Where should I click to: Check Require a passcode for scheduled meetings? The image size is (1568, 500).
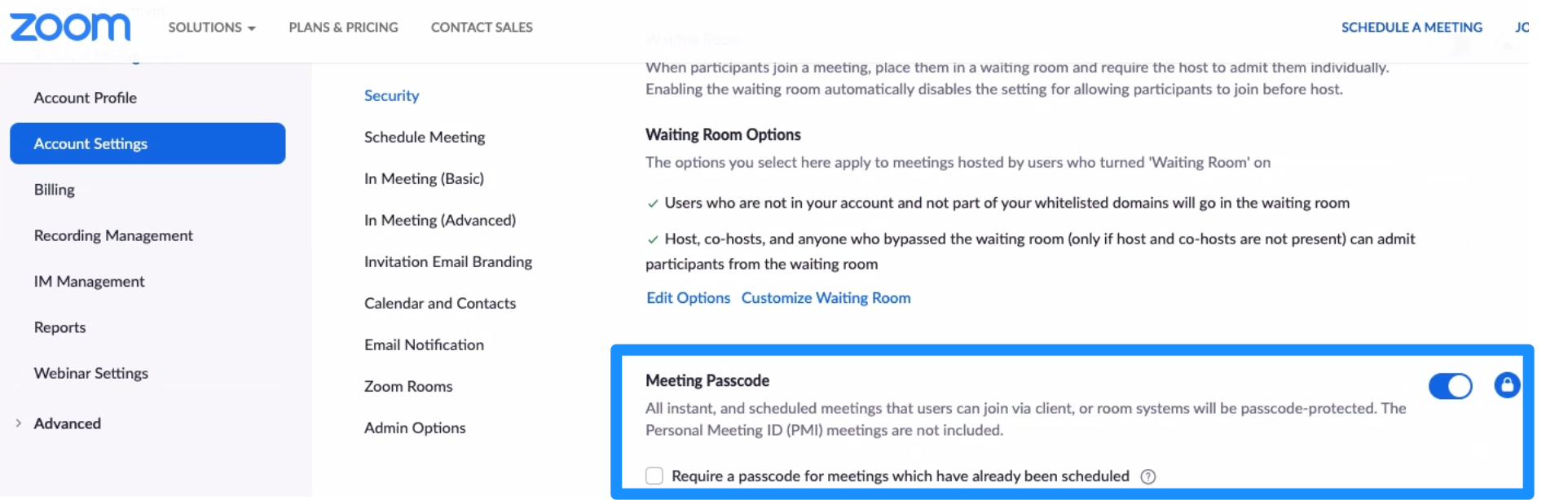(x=654, y=476)
